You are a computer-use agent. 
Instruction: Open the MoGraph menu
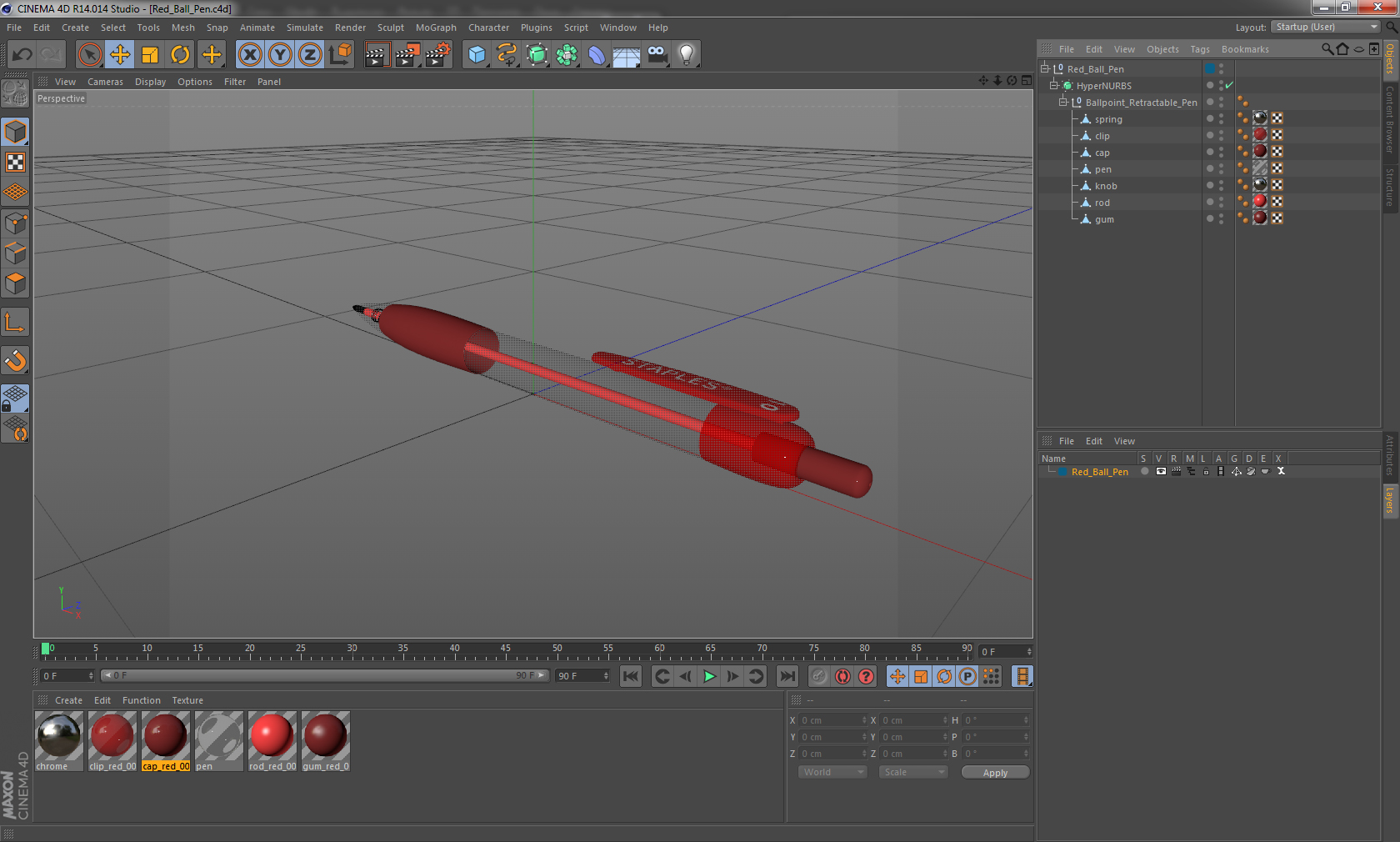point(436,28)
